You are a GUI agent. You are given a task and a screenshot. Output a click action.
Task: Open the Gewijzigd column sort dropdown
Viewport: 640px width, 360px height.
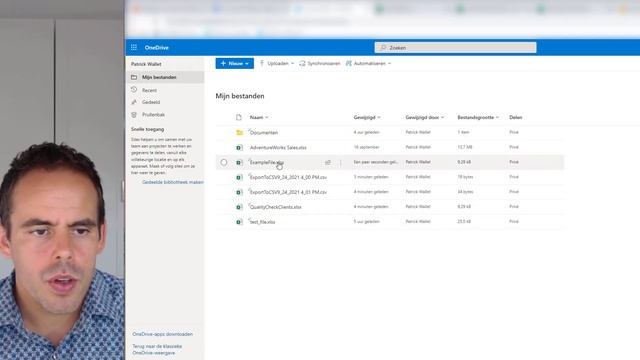click(379, 118)
